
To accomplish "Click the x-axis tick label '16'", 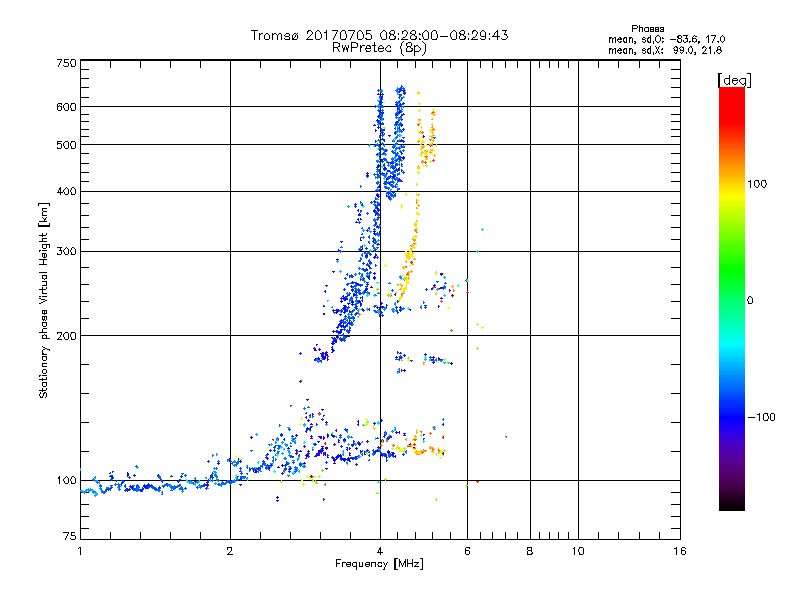I will point(680,551).
